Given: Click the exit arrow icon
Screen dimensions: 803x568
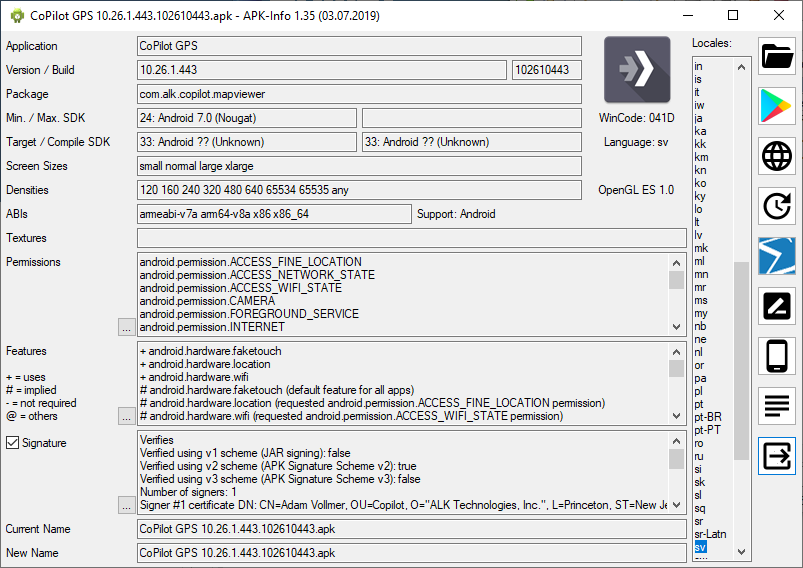Looking at the screenshot, I should pos(777,455).
